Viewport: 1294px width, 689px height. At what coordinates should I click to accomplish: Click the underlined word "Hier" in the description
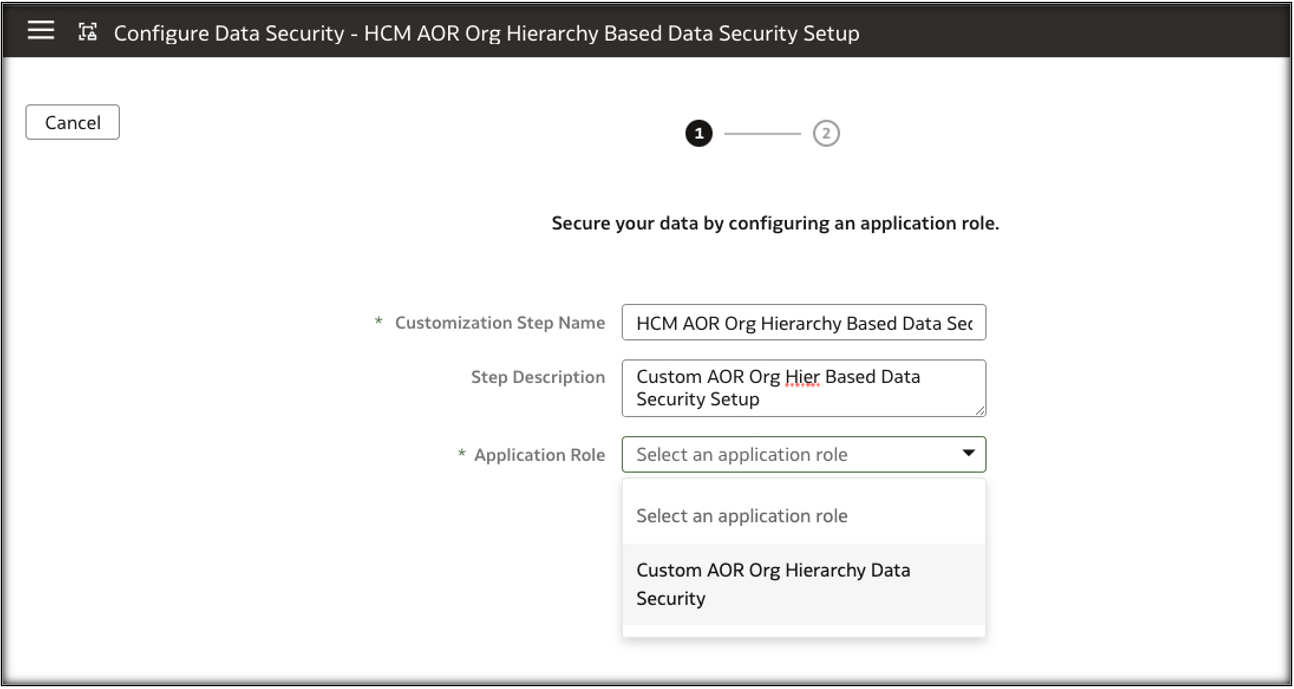click(x=795, y=378)
